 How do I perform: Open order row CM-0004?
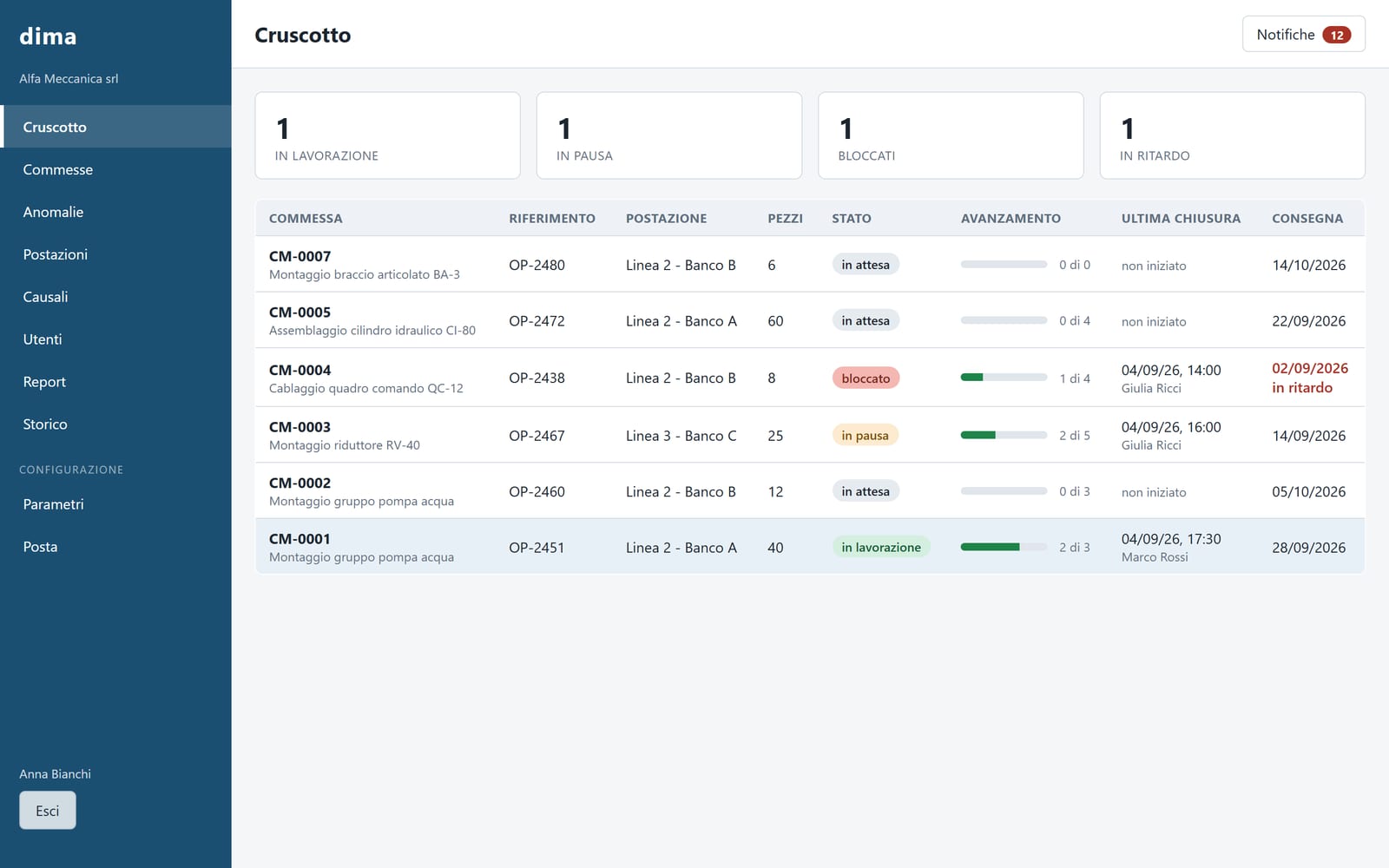tap(810, 378)
